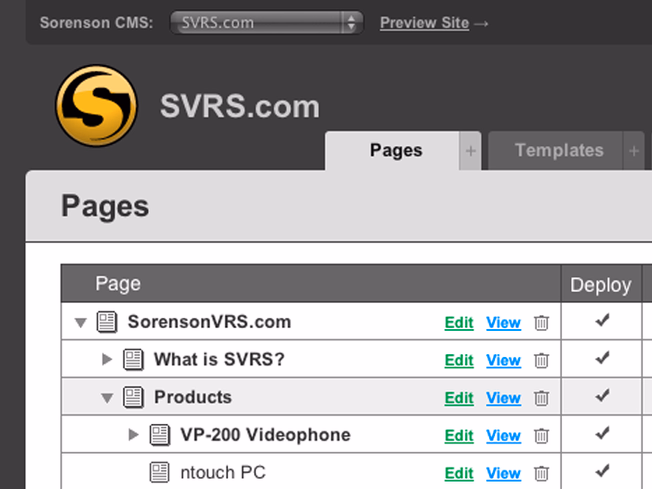Toggle deploy checkmark for ntouch PC

coord(602,470)
